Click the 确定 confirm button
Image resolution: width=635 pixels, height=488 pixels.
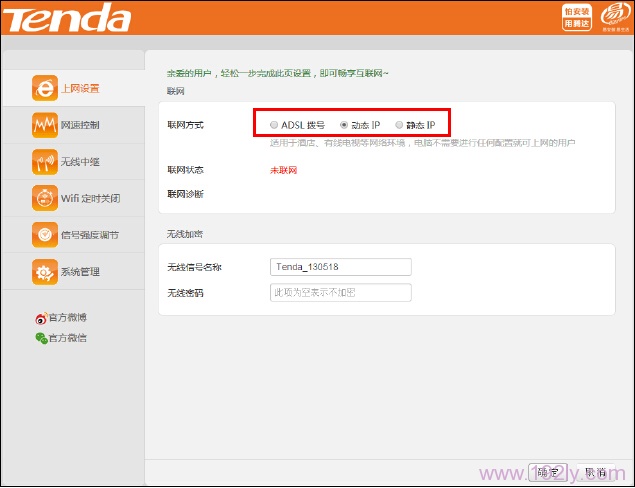548,472
